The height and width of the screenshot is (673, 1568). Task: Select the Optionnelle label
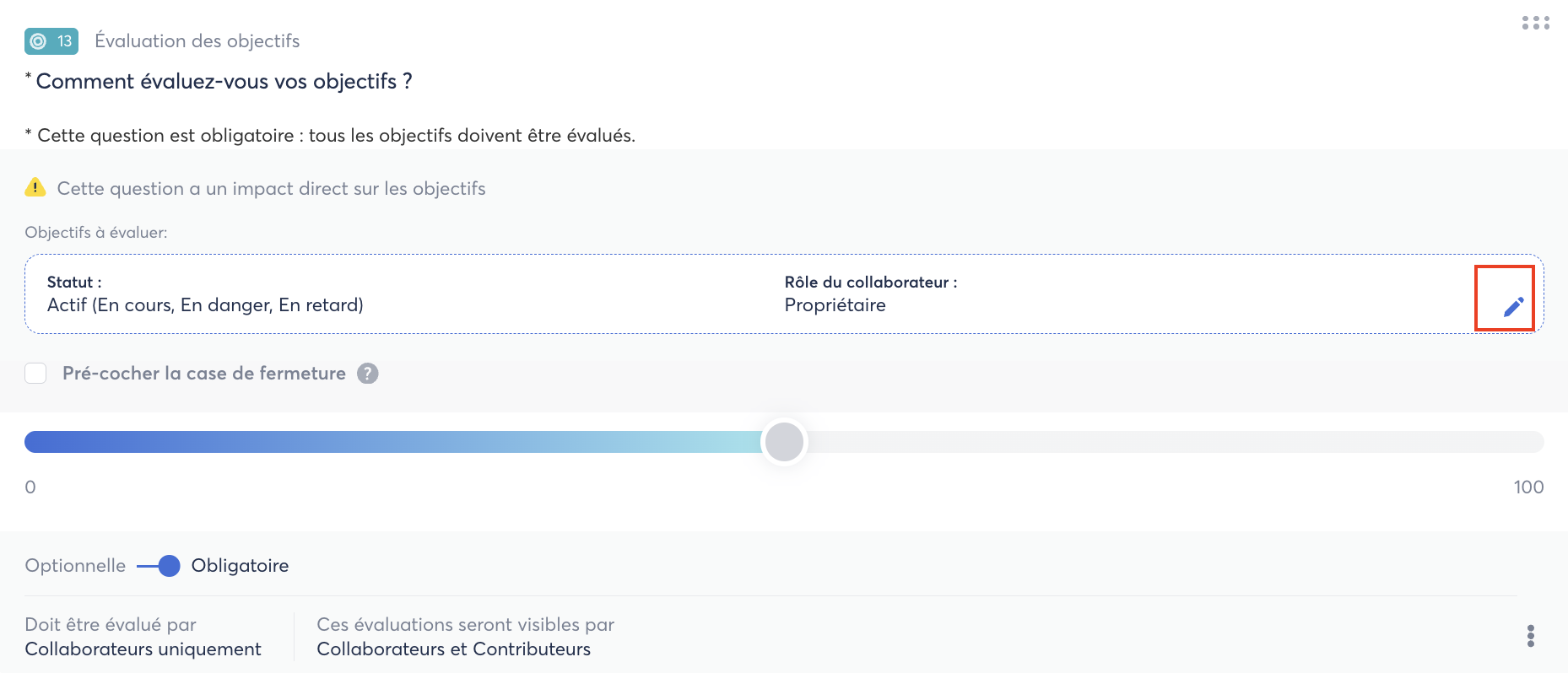(x=75, y=566)
